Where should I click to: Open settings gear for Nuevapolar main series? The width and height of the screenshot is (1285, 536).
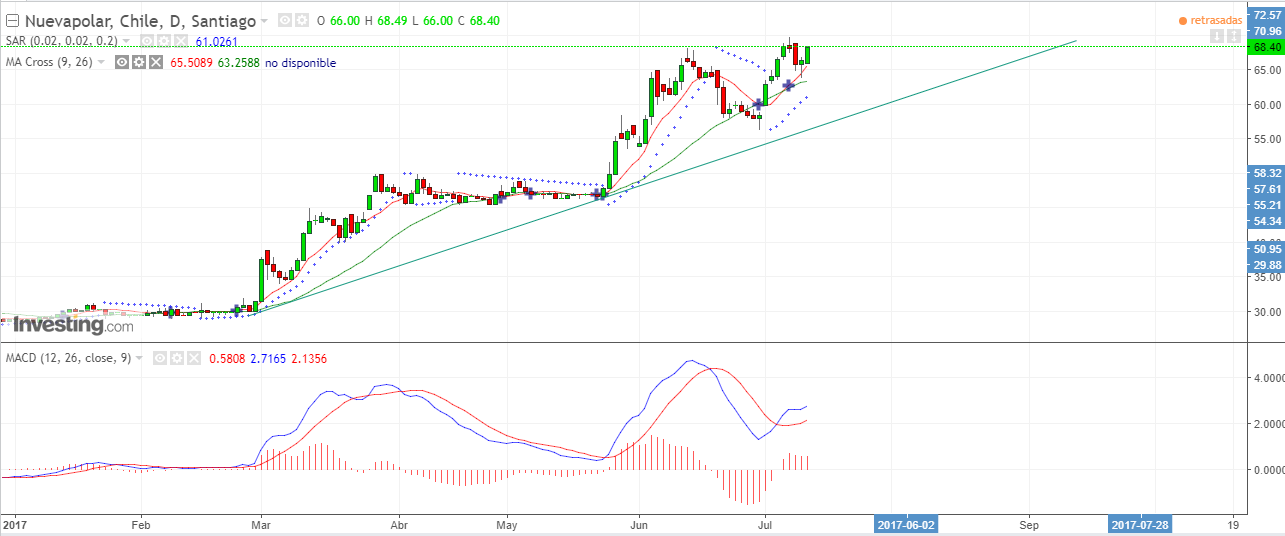pyautogui.click(x=300, y=20)
